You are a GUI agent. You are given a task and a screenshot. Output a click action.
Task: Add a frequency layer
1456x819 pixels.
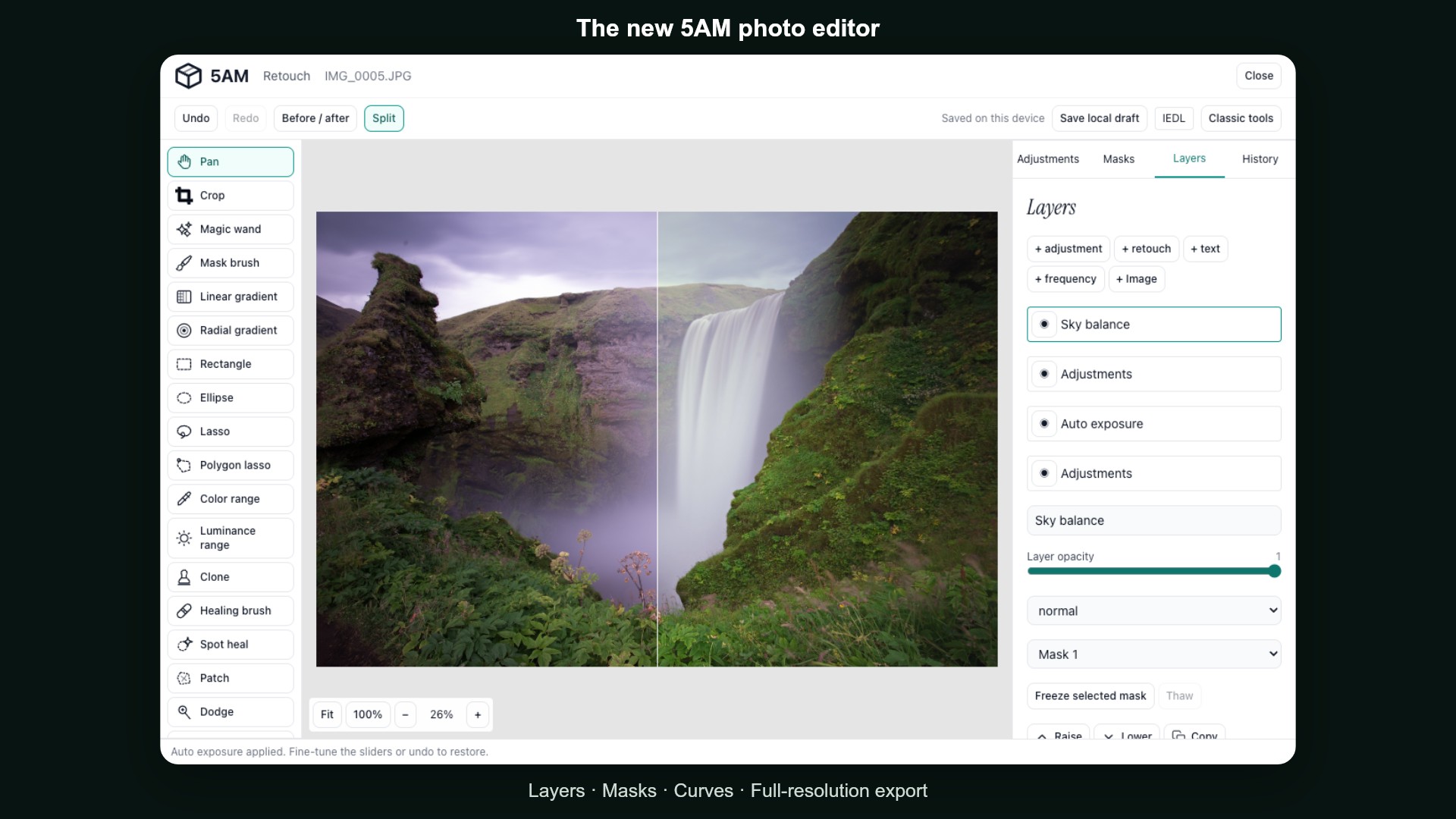[1065, 279]
